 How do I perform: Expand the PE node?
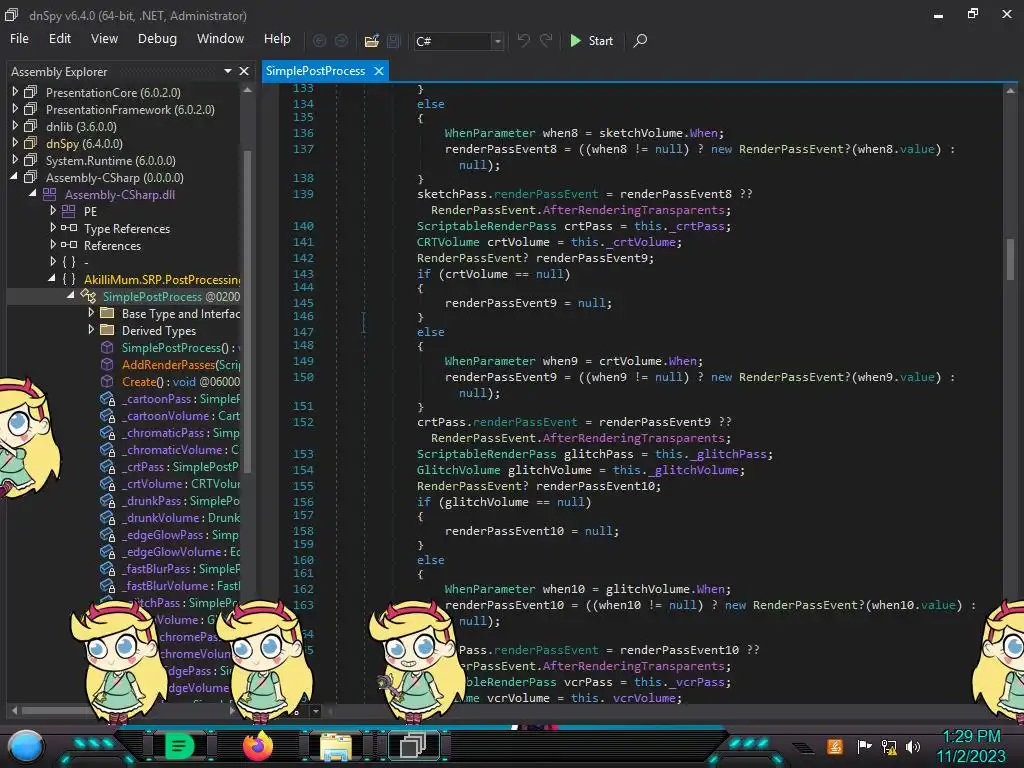(53, 211)
